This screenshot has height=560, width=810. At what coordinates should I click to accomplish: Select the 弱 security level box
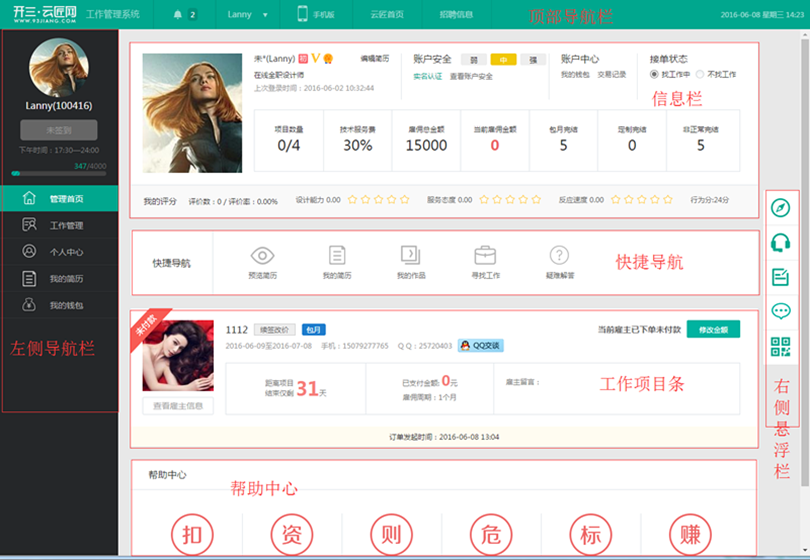(474, 60)
